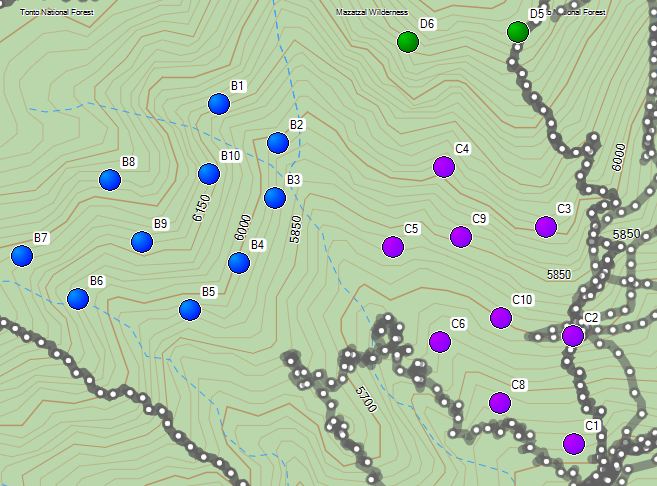Click the 5700 contour elevation label
The width and height of the screenshot is (657, 486).
[365, 401]
